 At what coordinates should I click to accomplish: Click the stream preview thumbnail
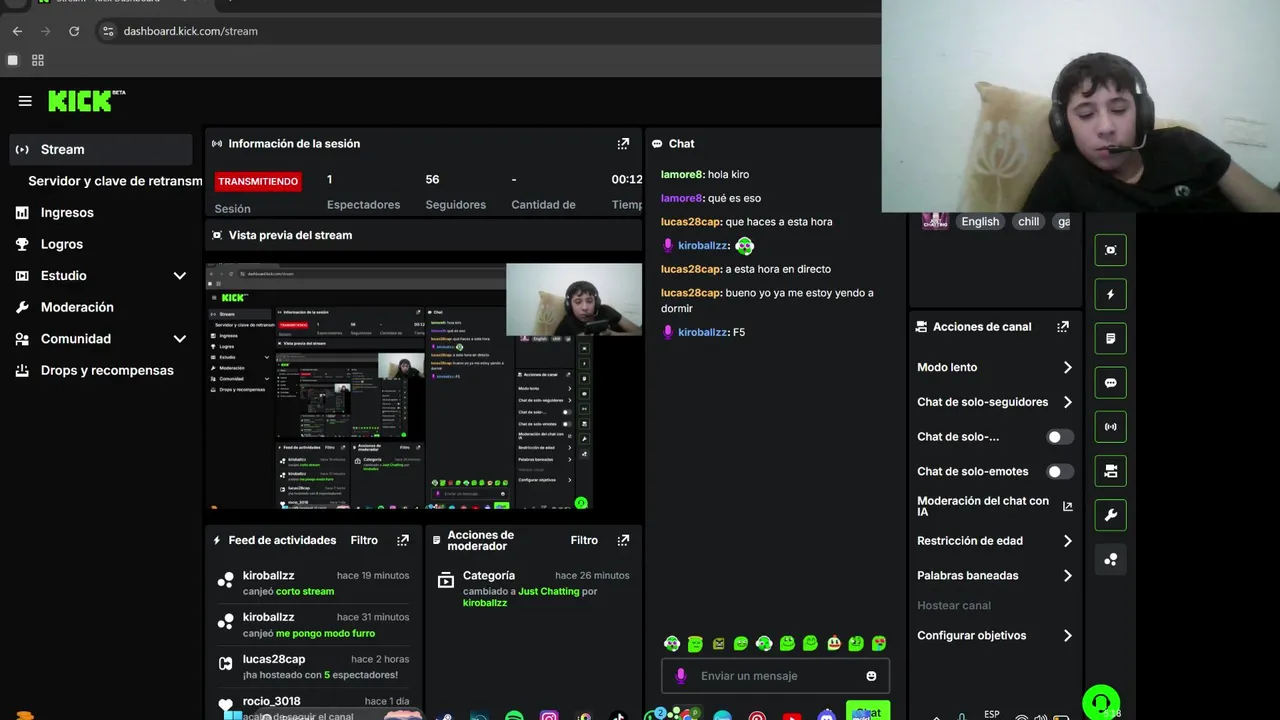424,386
